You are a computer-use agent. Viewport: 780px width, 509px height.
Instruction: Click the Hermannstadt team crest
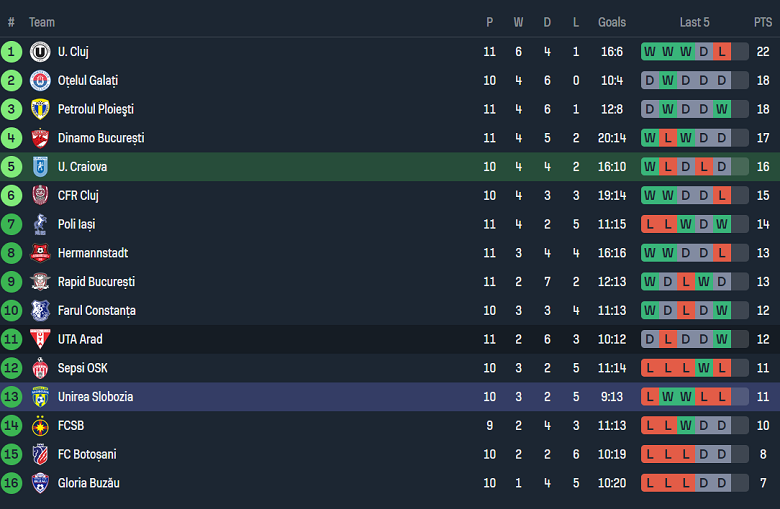(40, 253)
